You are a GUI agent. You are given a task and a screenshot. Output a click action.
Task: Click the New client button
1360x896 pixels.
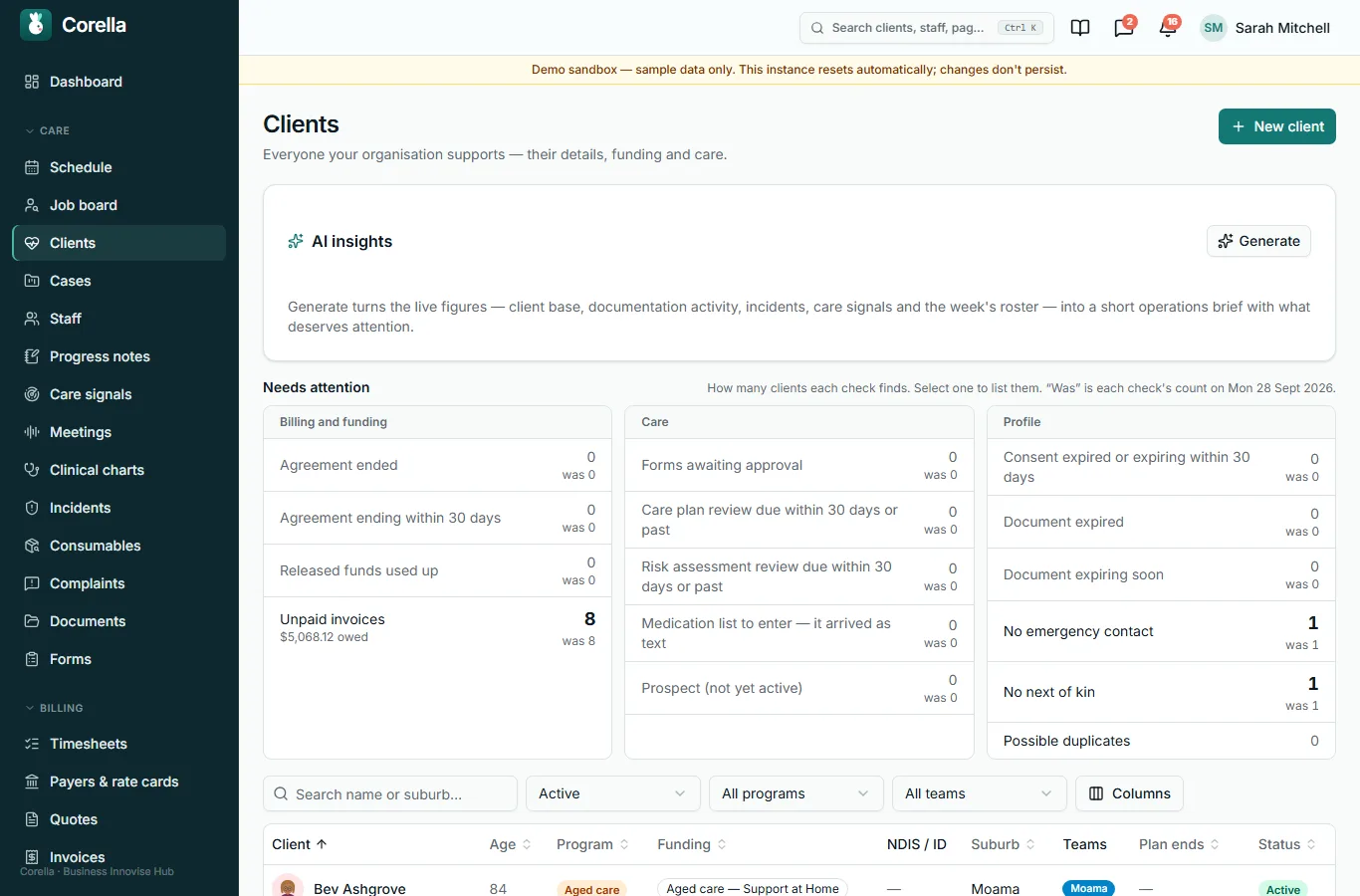click(x=1277, y=126)
